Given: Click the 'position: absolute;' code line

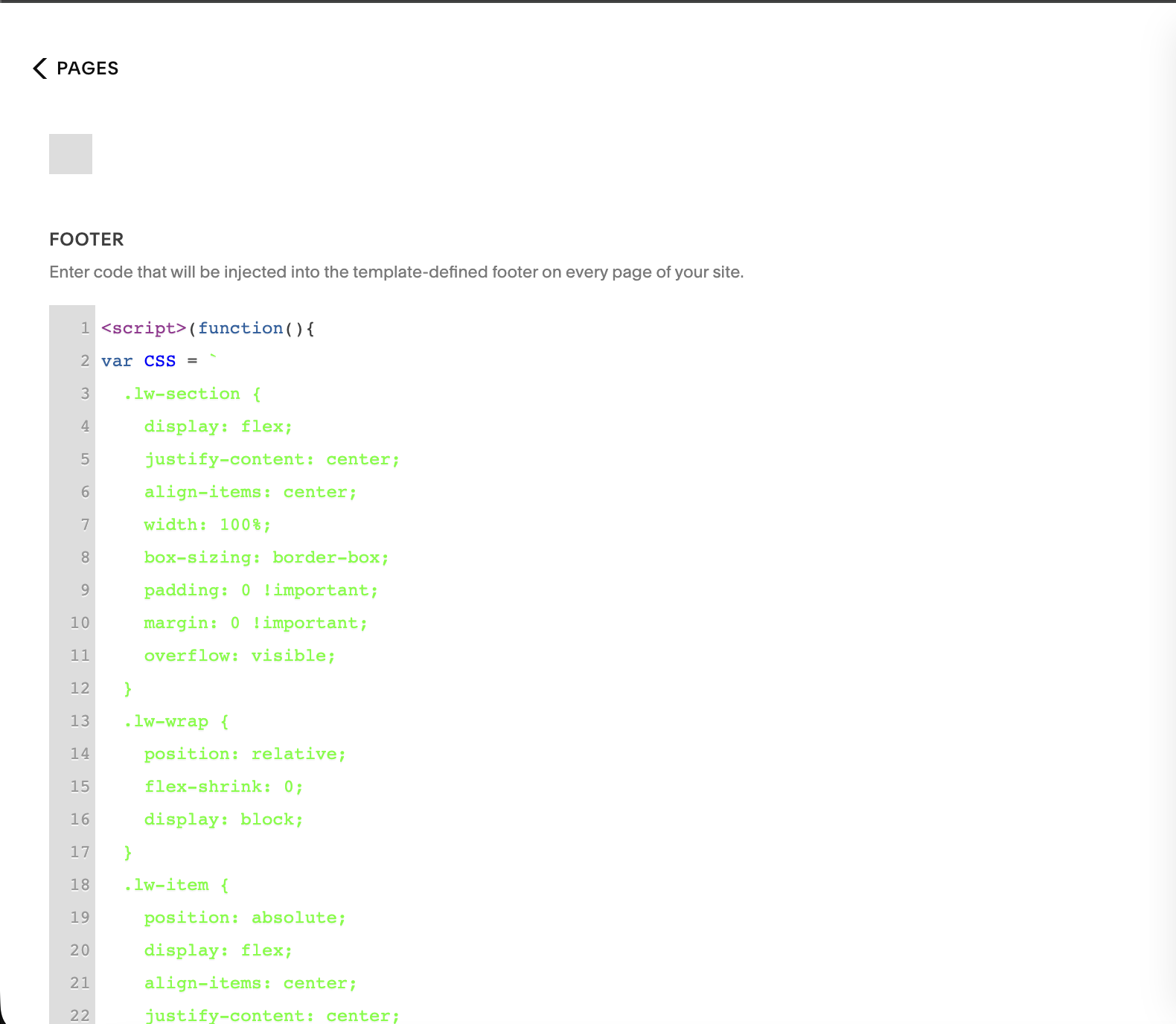Looking at the screenshot, I should click(245, 918).
